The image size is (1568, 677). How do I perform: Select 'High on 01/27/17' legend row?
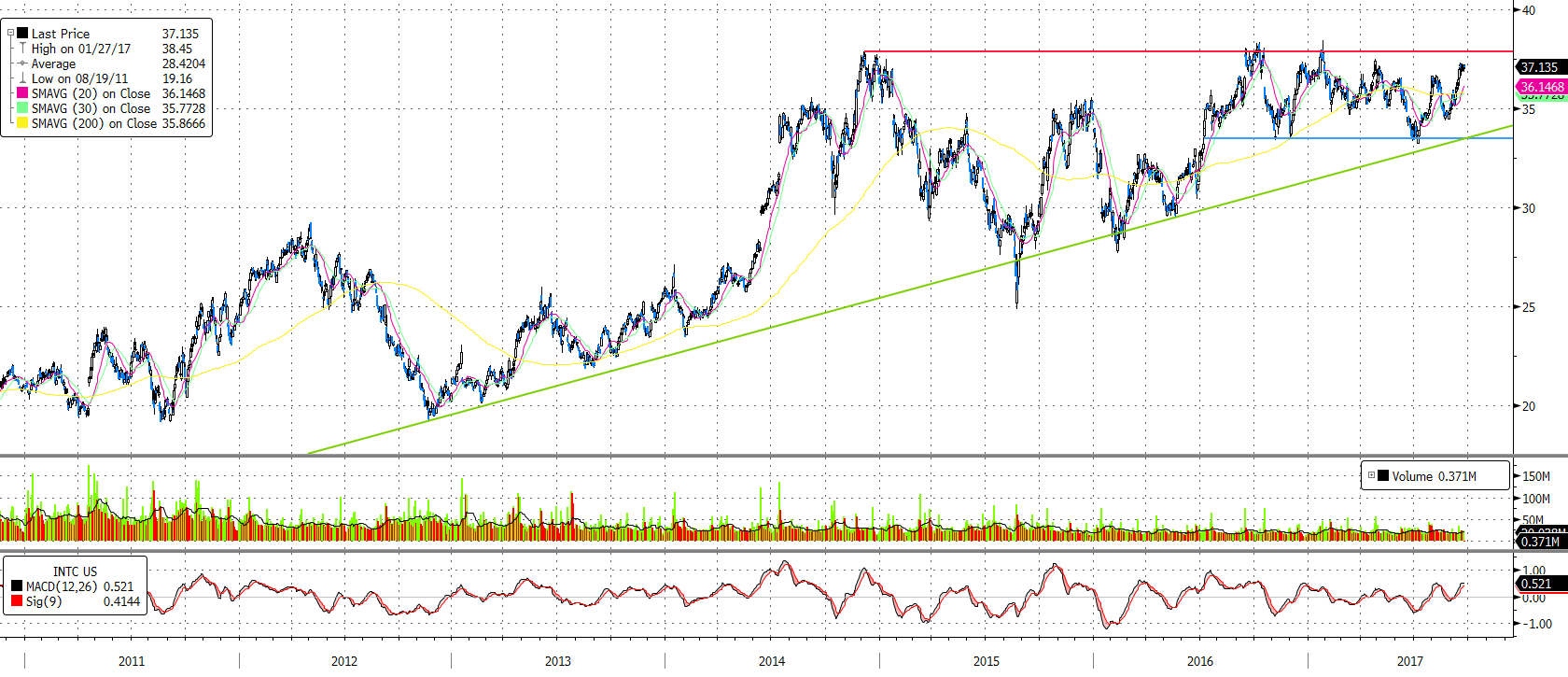click(81, 49)
